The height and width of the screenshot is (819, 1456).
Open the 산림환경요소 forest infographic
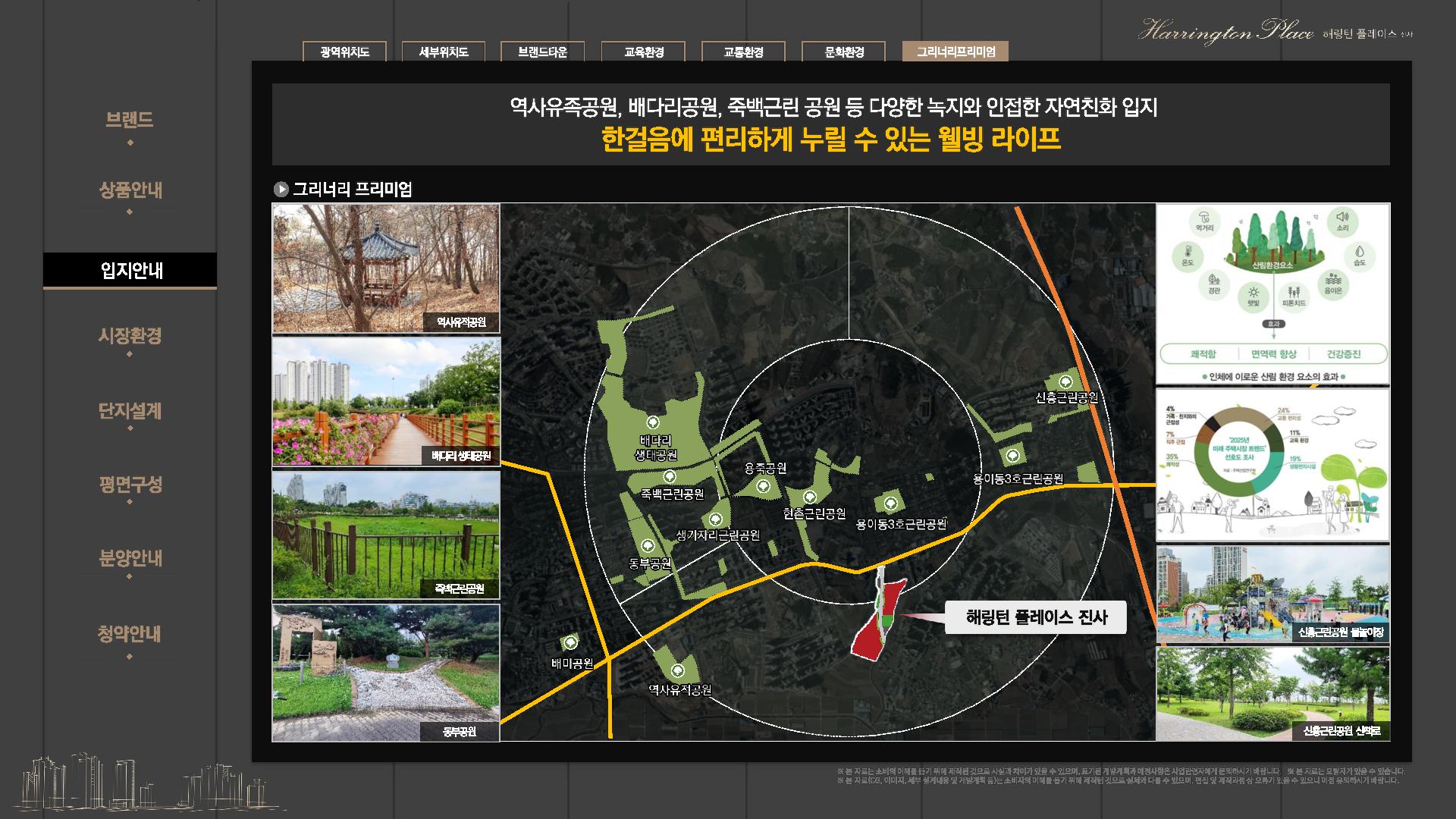[1273, 293]
